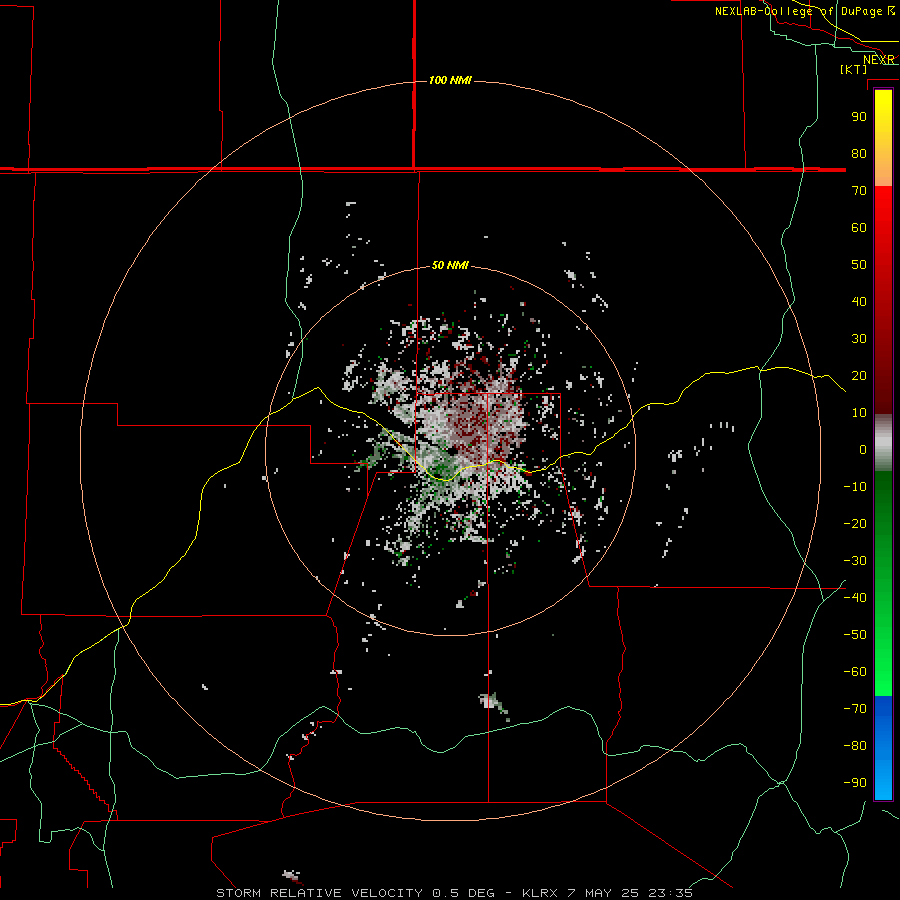Click the 30 value on the velocity scale
Screen dimensions: 900x900
859,339
